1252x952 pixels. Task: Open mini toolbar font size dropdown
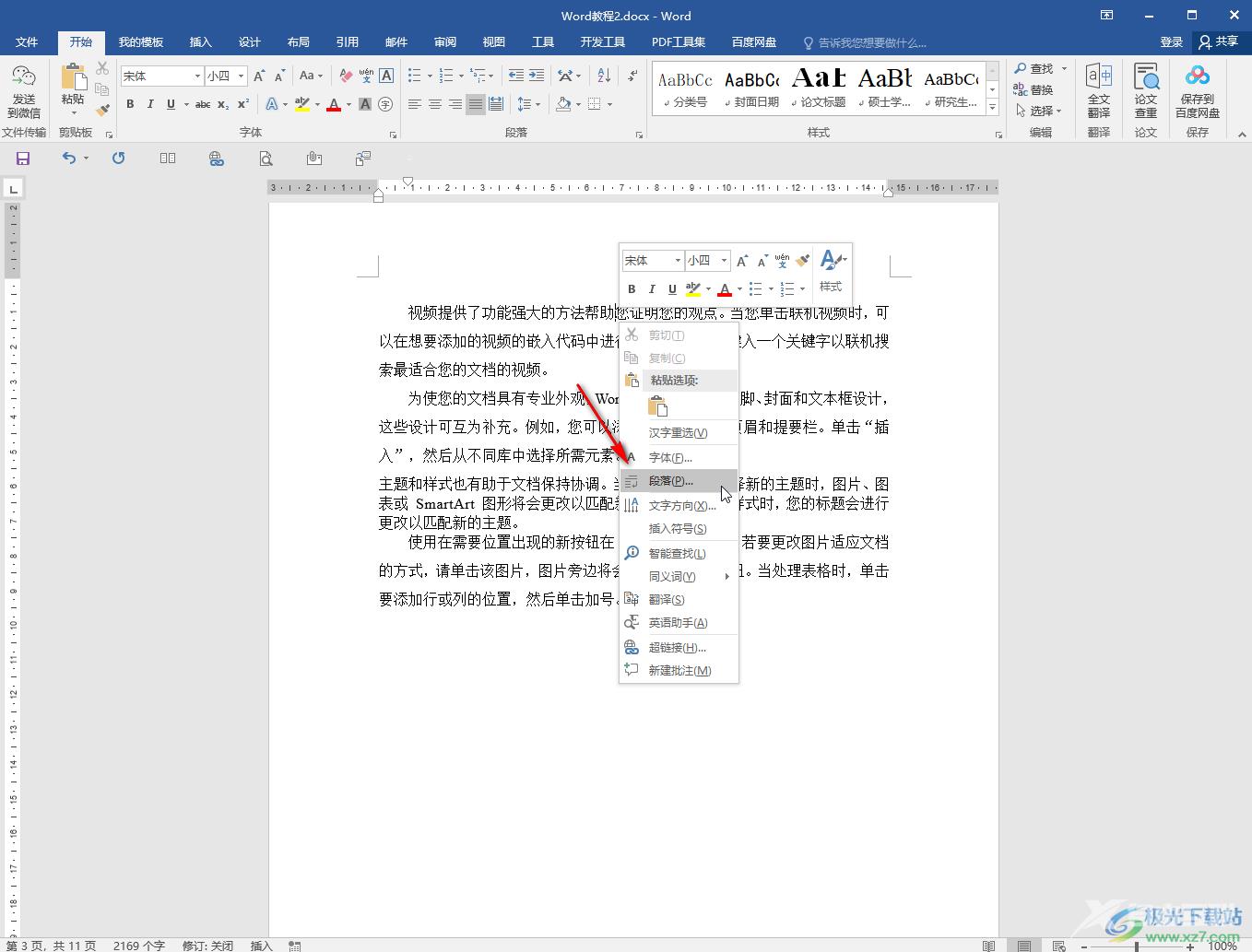[724, 261]
